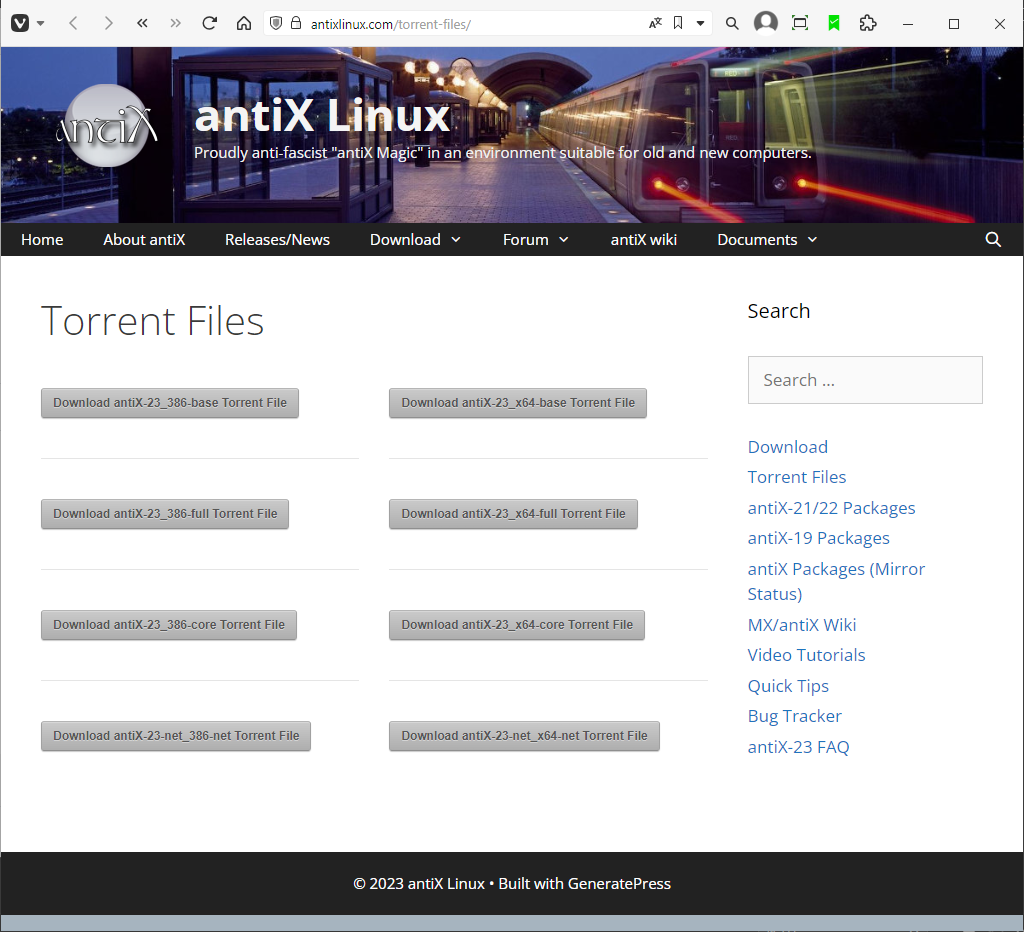Click the address bar URL text
The image size is (1024, 932).
(391, 24)
